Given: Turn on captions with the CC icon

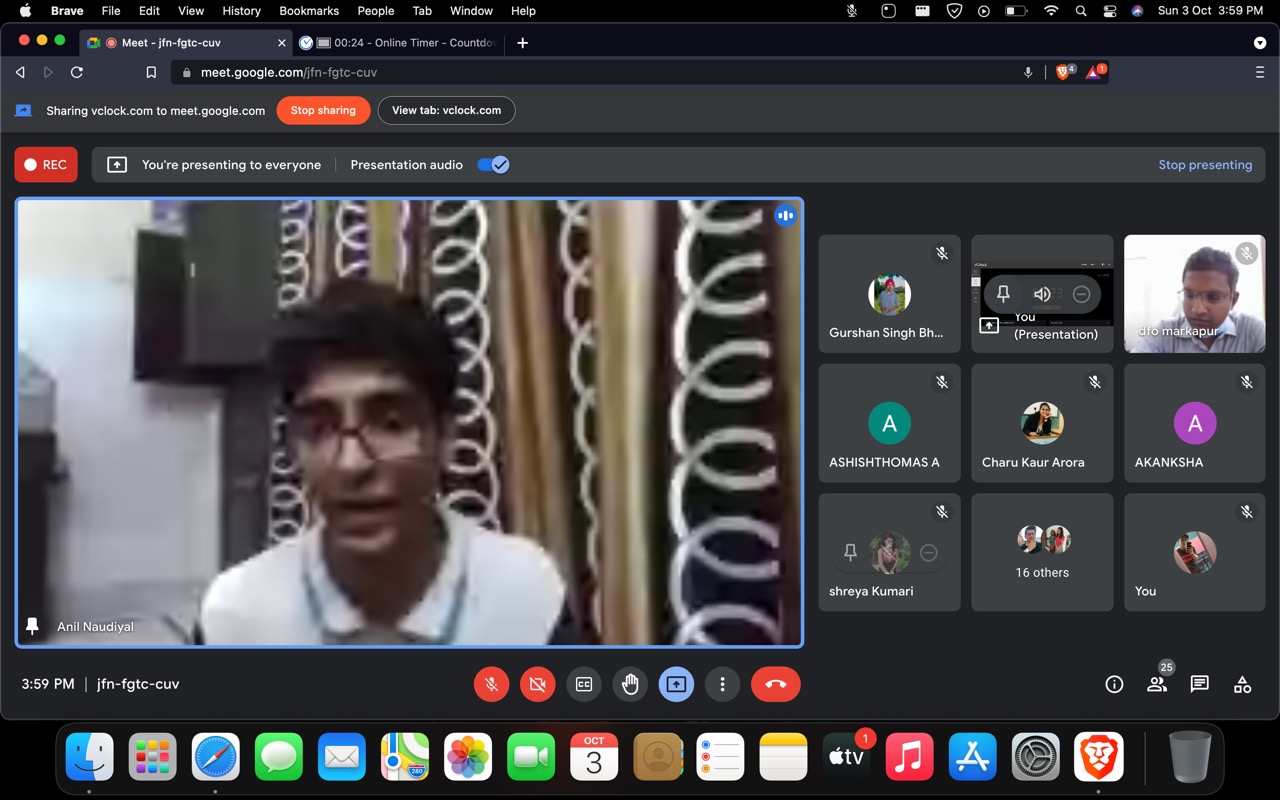Looking at the screenshot, I should [x=584, y=684].
